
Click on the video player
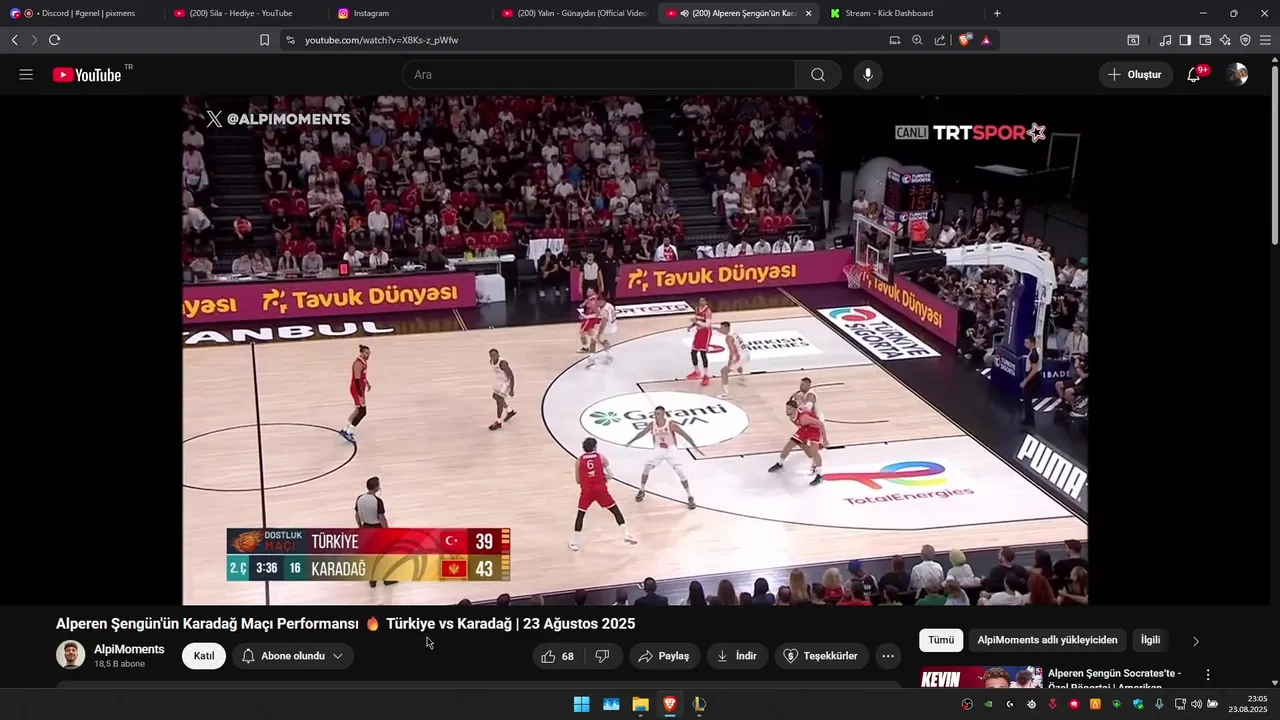pos(634,350)
